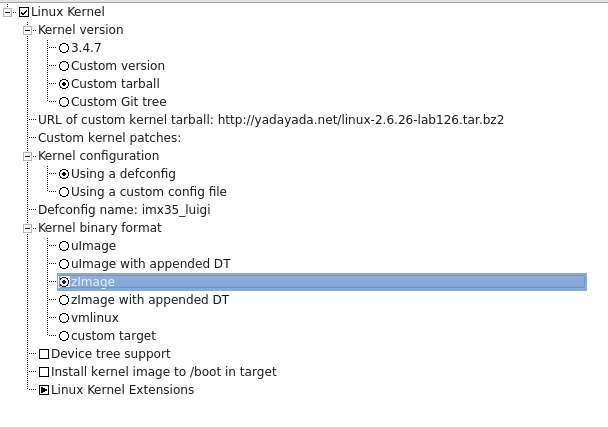Select the Custom kernel patches entry

pyautogui.click(x=109, y=138)
